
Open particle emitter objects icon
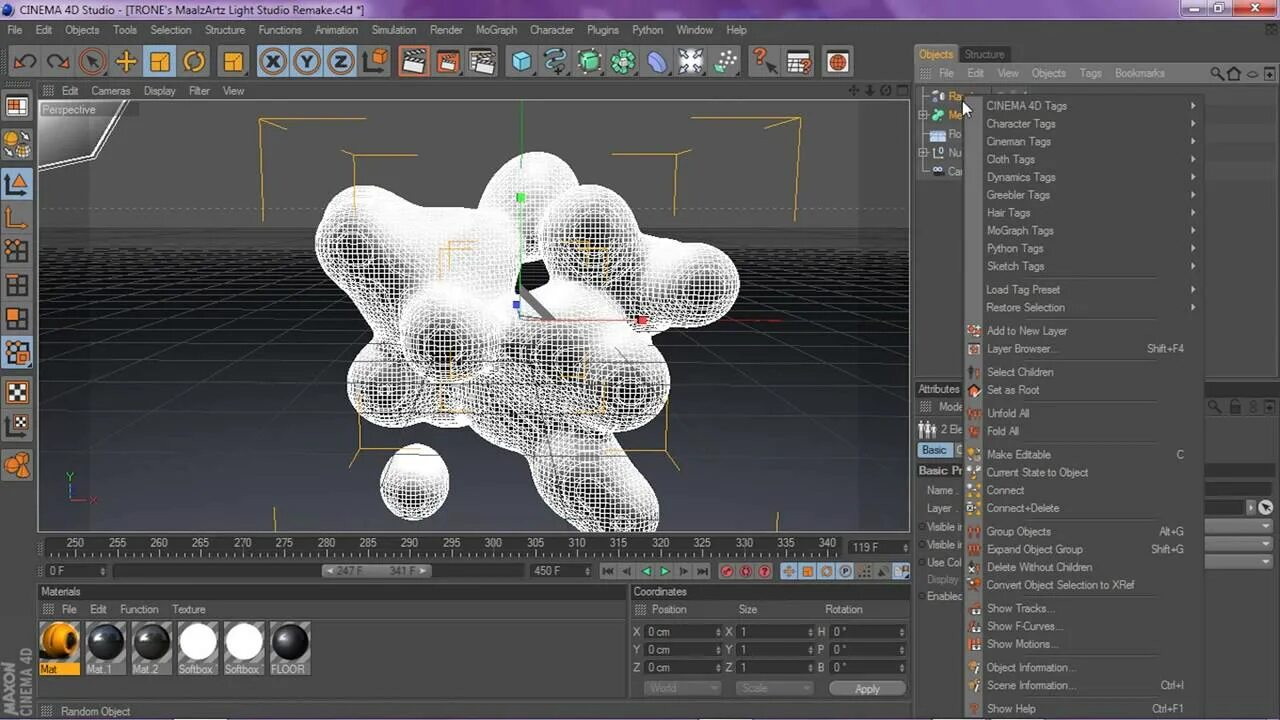[725, 62]
